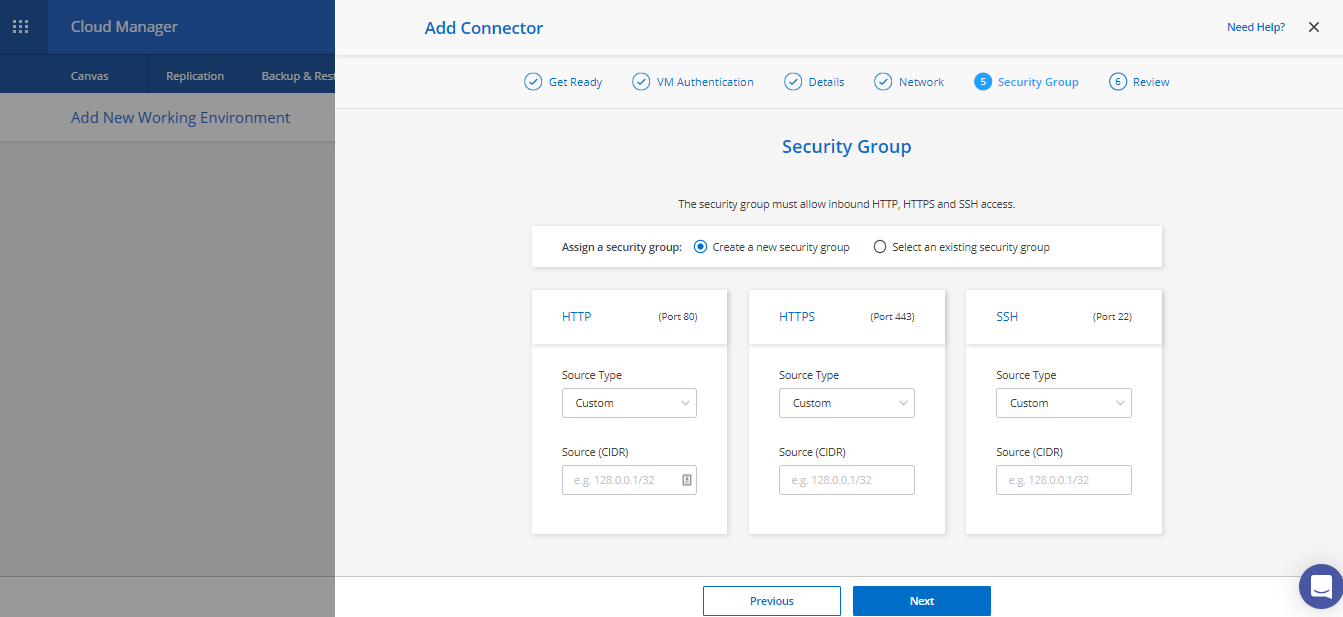Select an existing security group radio button

click(880, 247)
